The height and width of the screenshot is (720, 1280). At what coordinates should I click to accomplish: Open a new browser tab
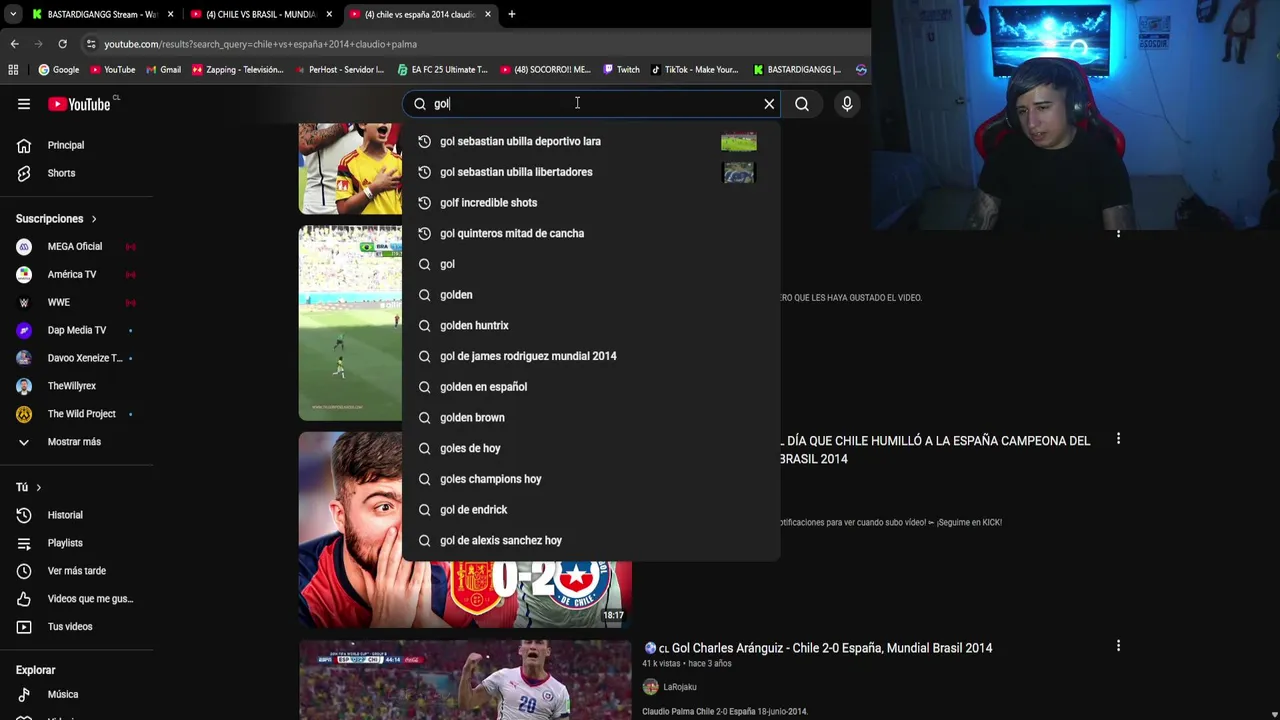[512, 14]
